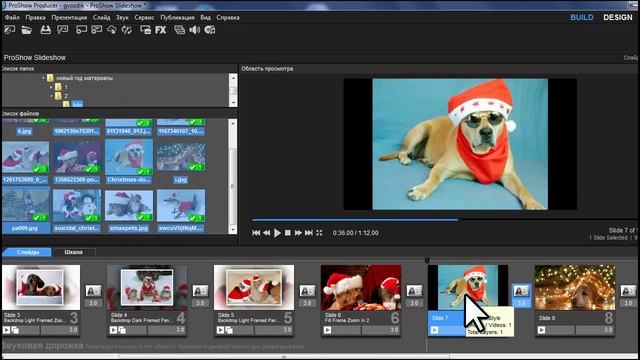Viewport: 640px width, 360px height.
Task: Click the play icon under Slide 6
Action: tap(327, 330)
